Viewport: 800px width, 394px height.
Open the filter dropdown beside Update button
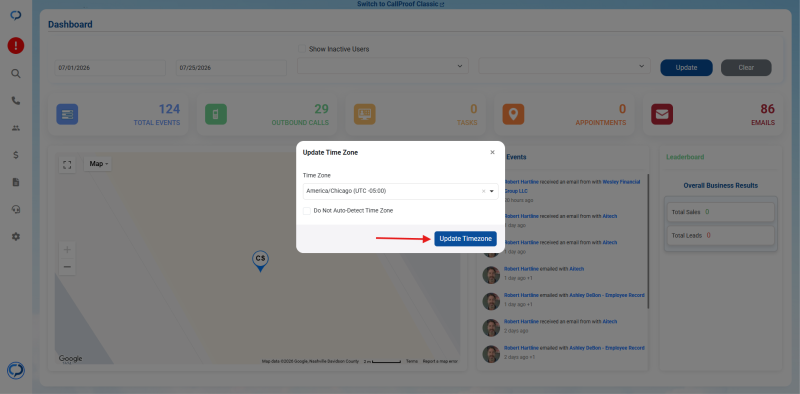click(564, 66)
